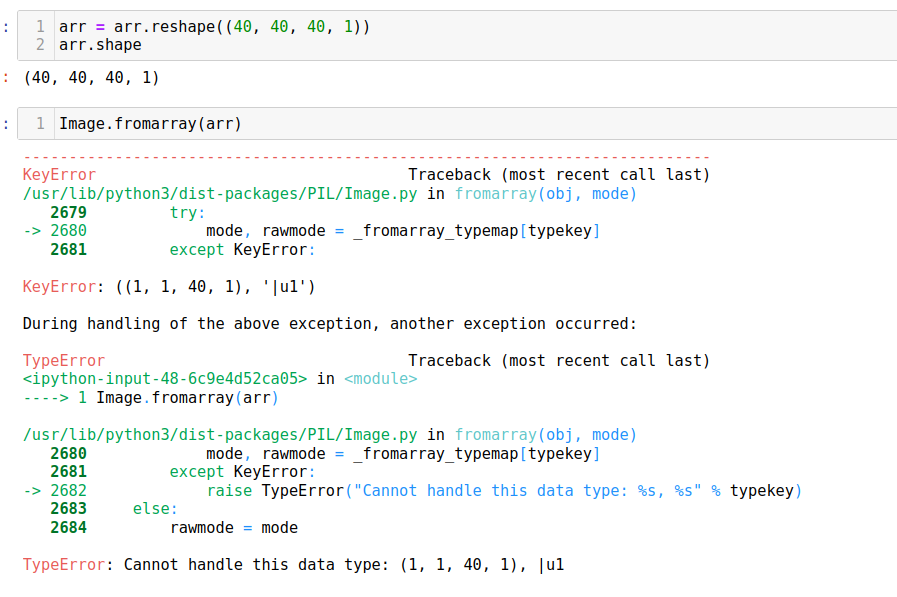Click the 'During handling of the above exception' text
897x597 pixels.
[x=329, y=324]
